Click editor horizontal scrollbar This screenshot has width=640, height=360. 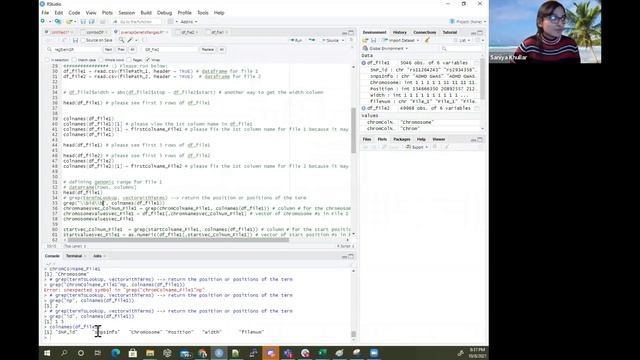[x=178, y=240]
